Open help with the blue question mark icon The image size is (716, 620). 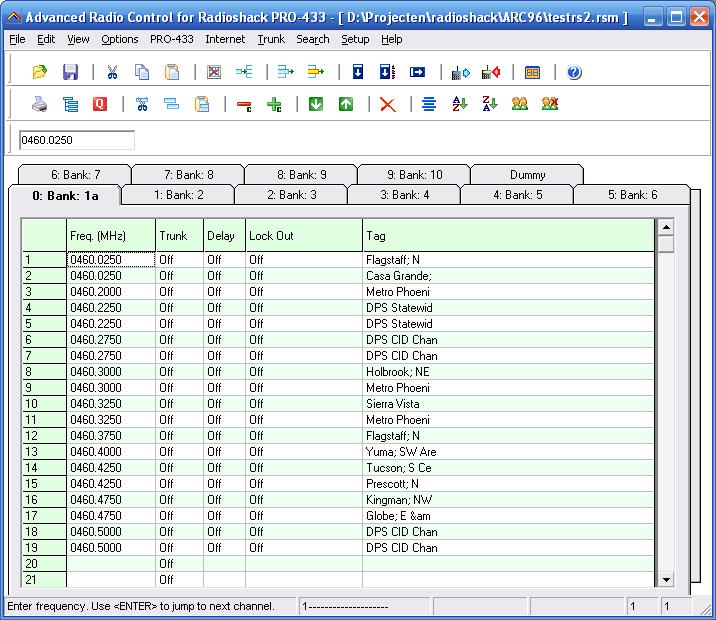tap(574, 72)
